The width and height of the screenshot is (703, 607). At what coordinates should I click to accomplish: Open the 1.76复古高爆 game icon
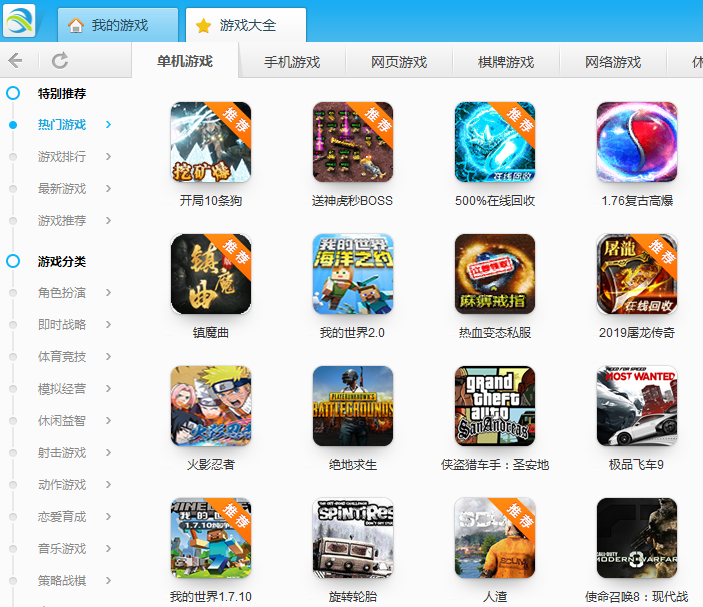coord(637,142)
